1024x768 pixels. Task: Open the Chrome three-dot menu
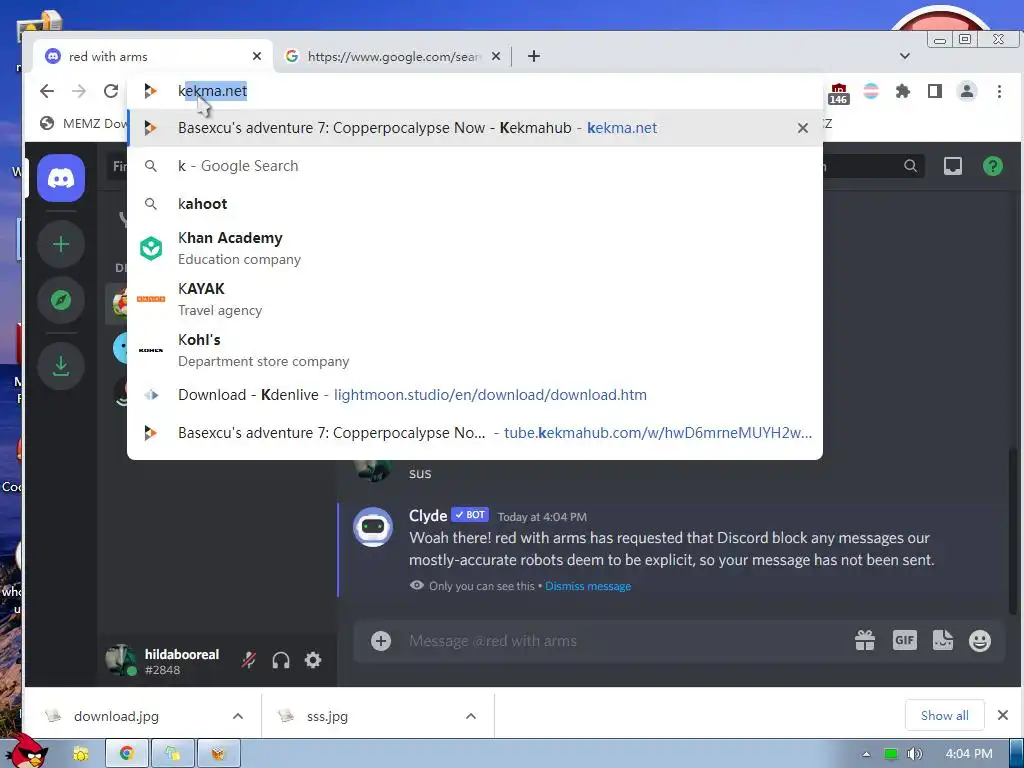click(999, 91)
